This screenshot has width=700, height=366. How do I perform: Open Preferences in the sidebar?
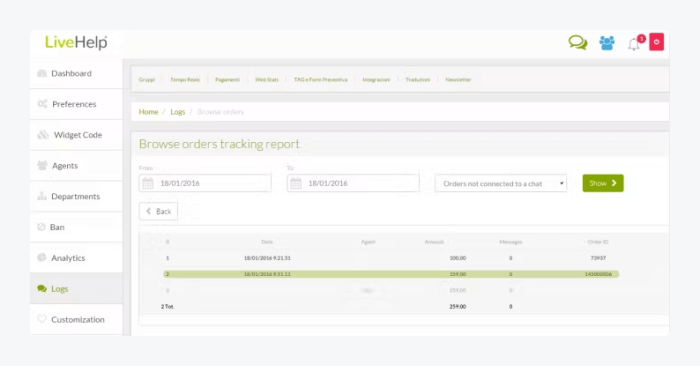click(76, 104)
